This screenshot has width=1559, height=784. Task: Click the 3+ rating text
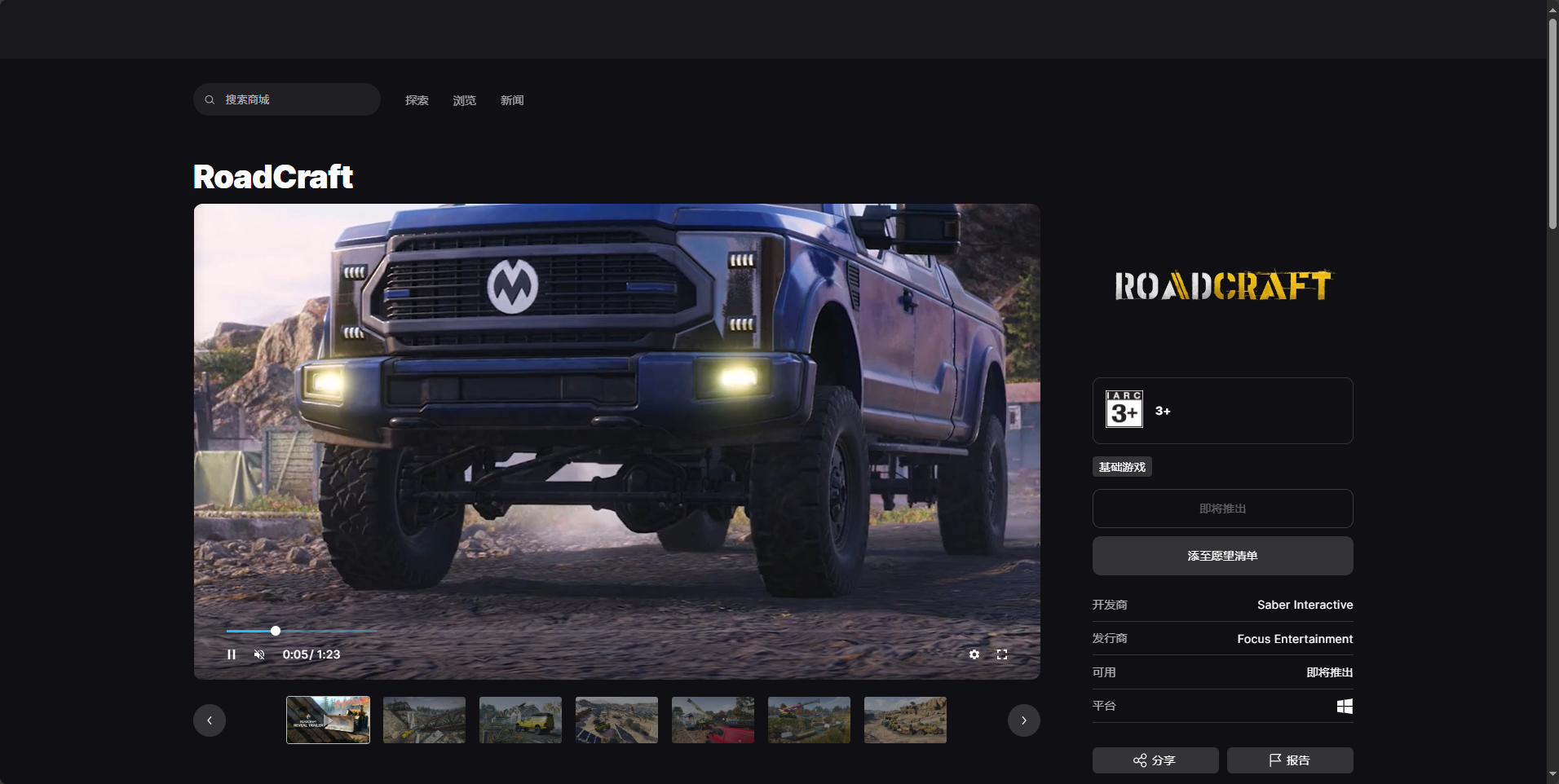[x=1163, y=411]
